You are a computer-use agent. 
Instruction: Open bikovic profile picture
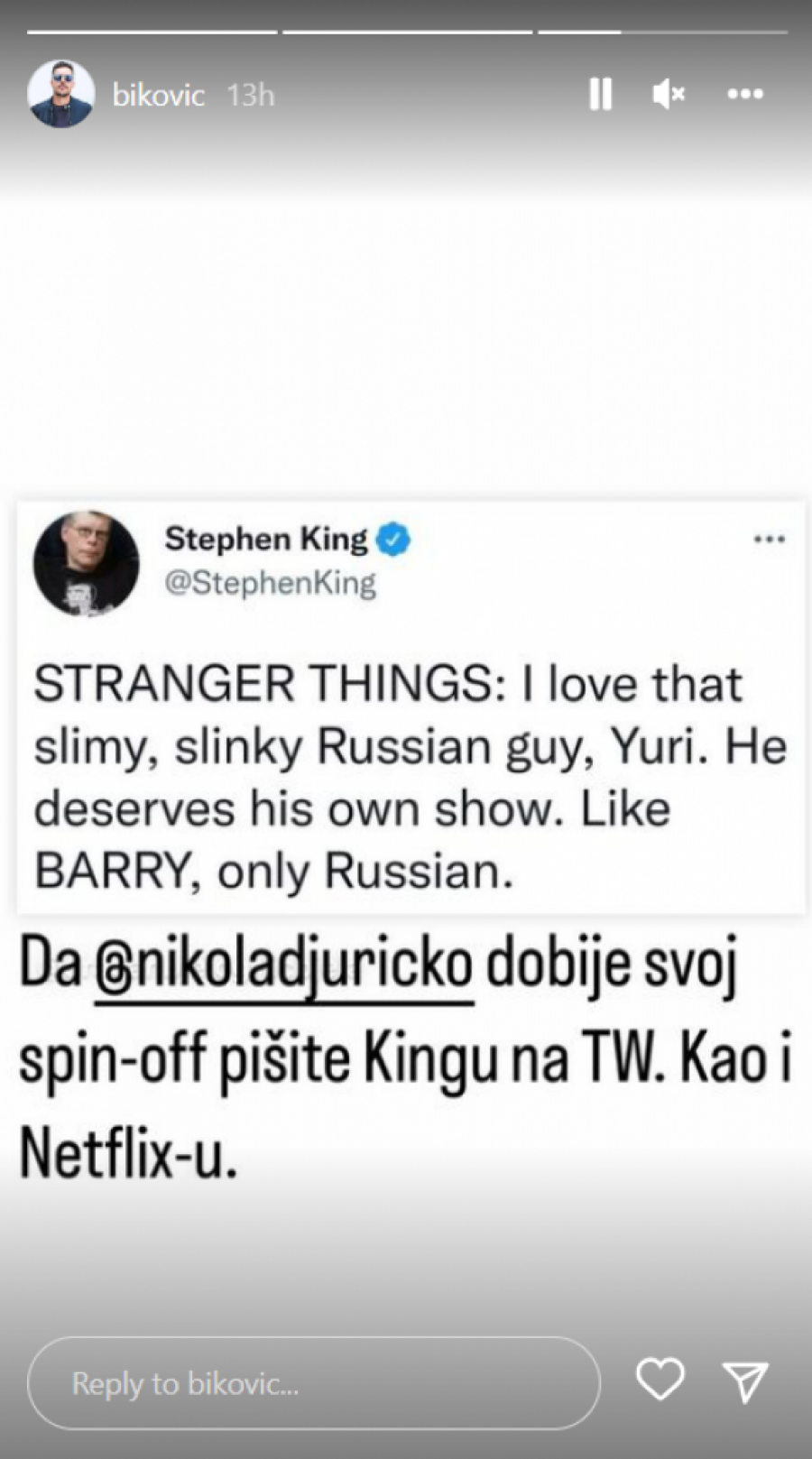point(60,94)
